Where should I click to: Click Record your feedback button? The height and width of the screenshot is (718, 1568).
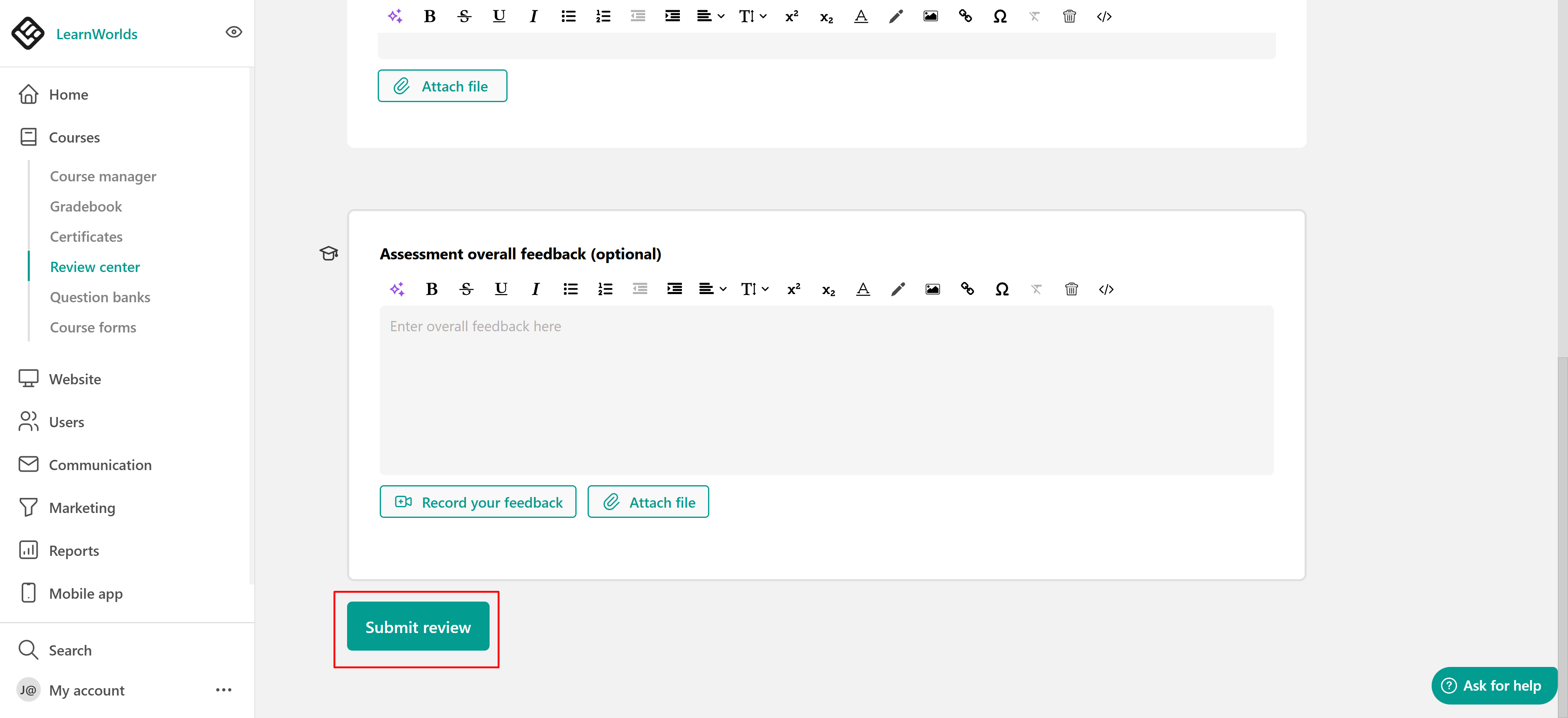coord(477,502)
